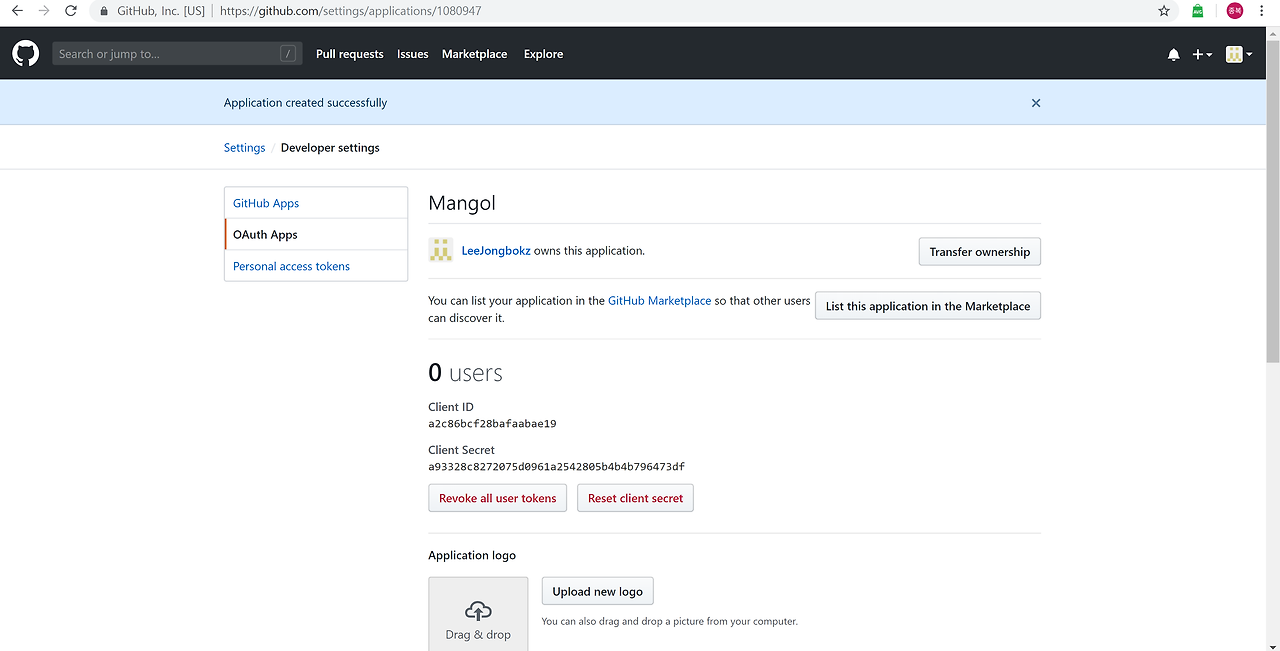Click Reset client secret

pos(636,498)
